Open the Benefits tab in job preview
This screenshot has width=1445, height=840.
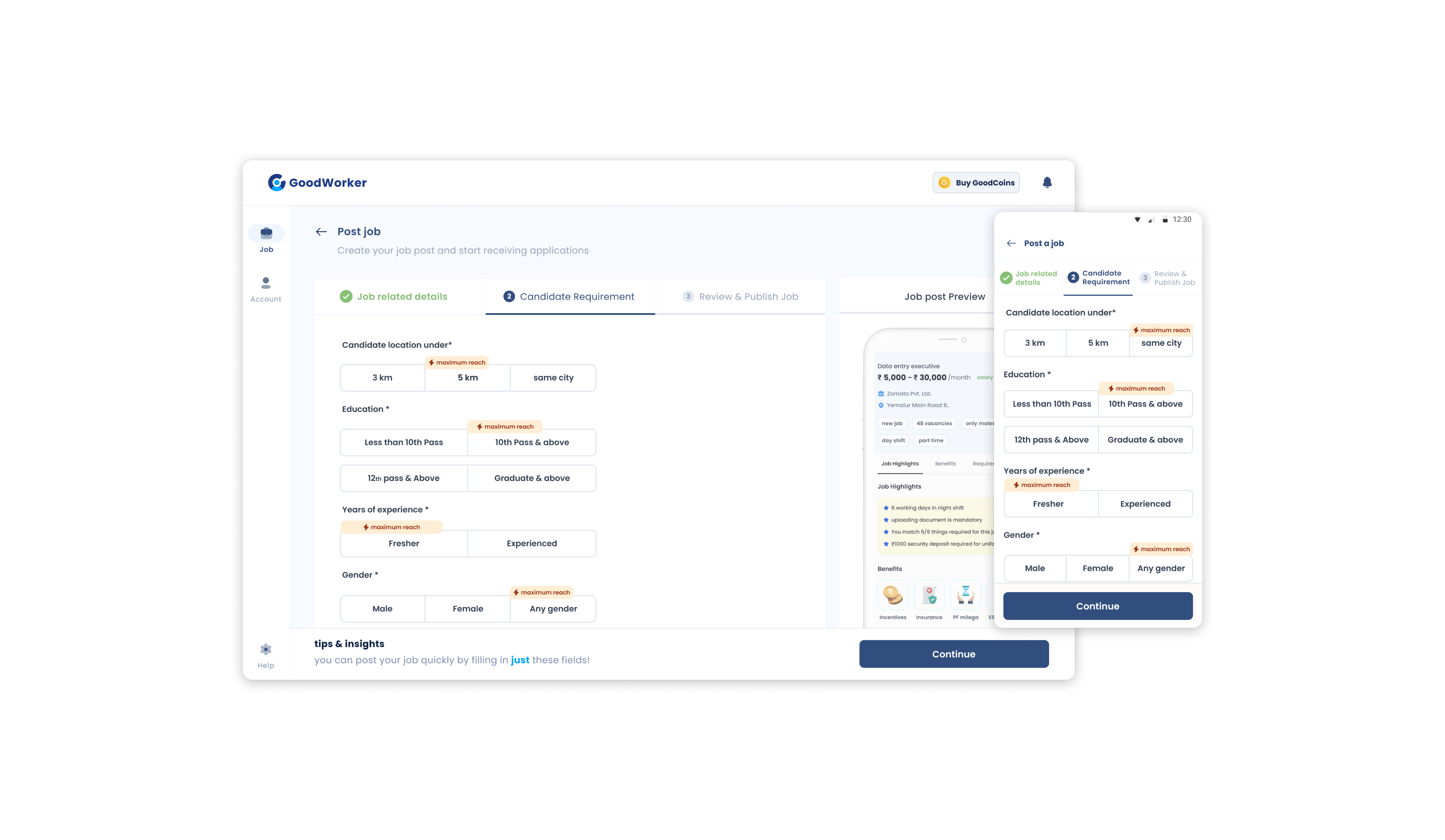(945, 464)
